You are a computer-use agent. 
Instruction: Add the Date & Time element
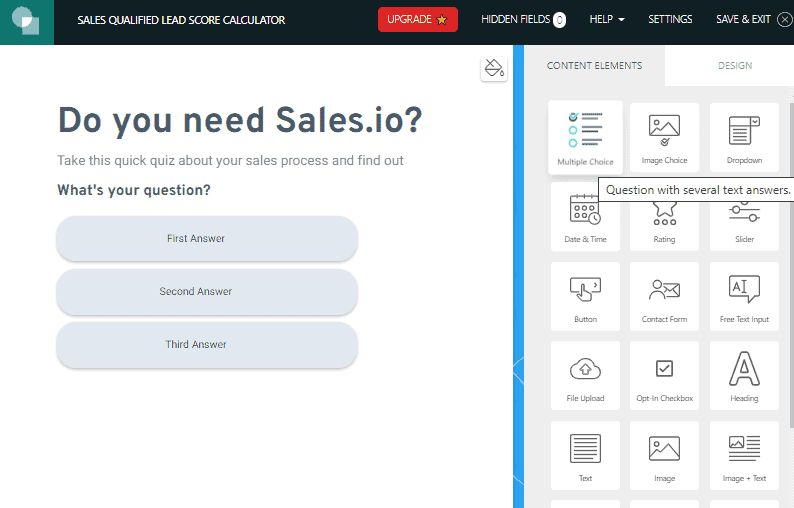click(x=585, y=217)
